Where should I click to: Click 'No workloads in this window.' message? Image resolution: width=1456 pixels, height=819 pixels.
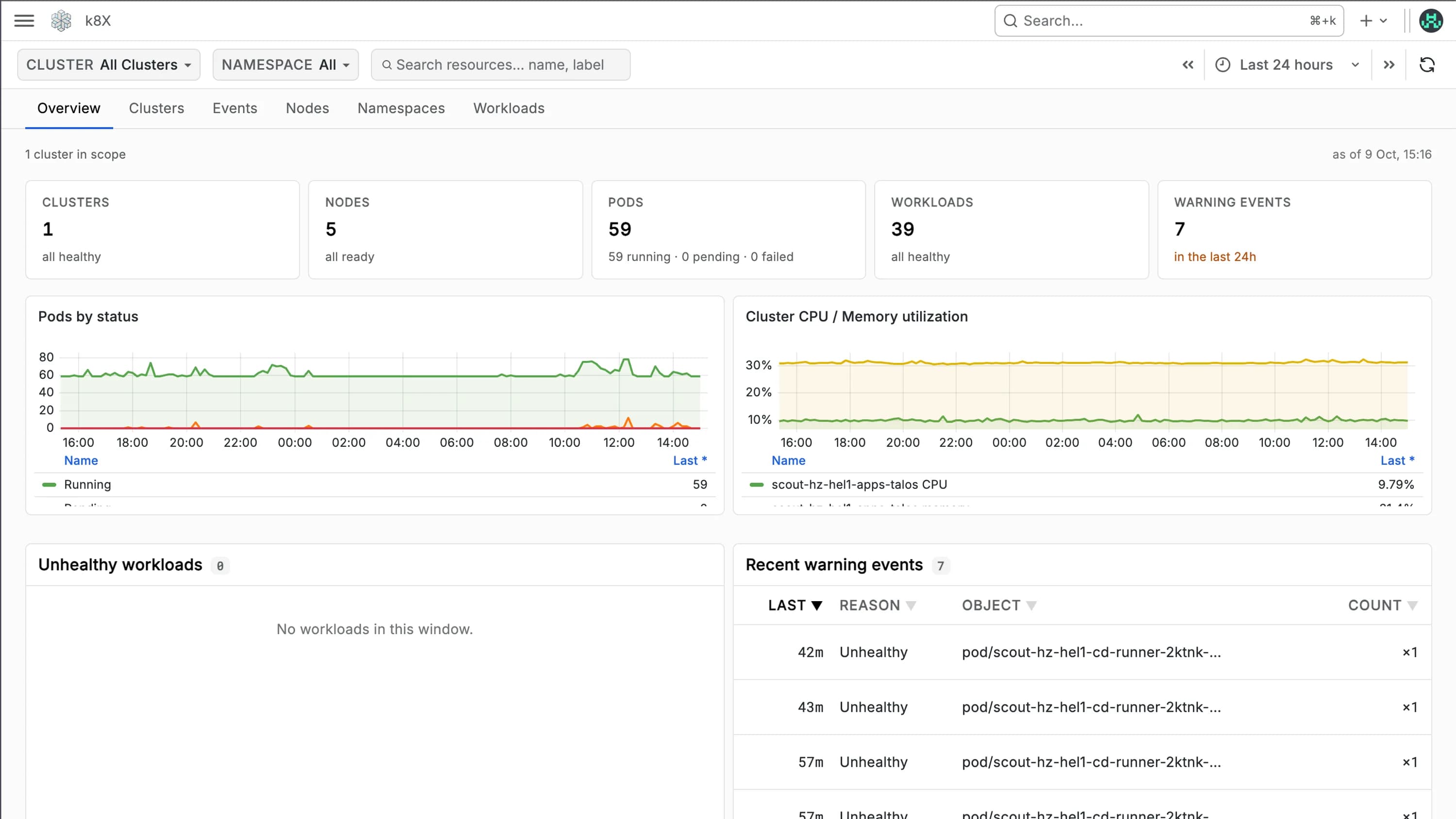pos(375,630)
